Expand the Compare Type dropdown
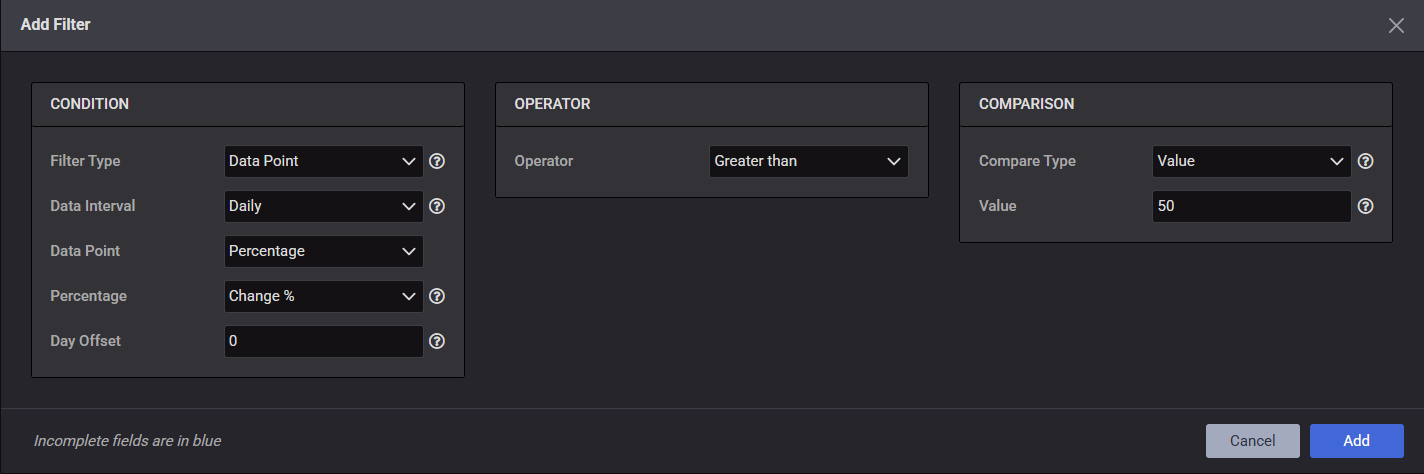This screenshot has width=1424, height=474. click(x=1251, y=161)
